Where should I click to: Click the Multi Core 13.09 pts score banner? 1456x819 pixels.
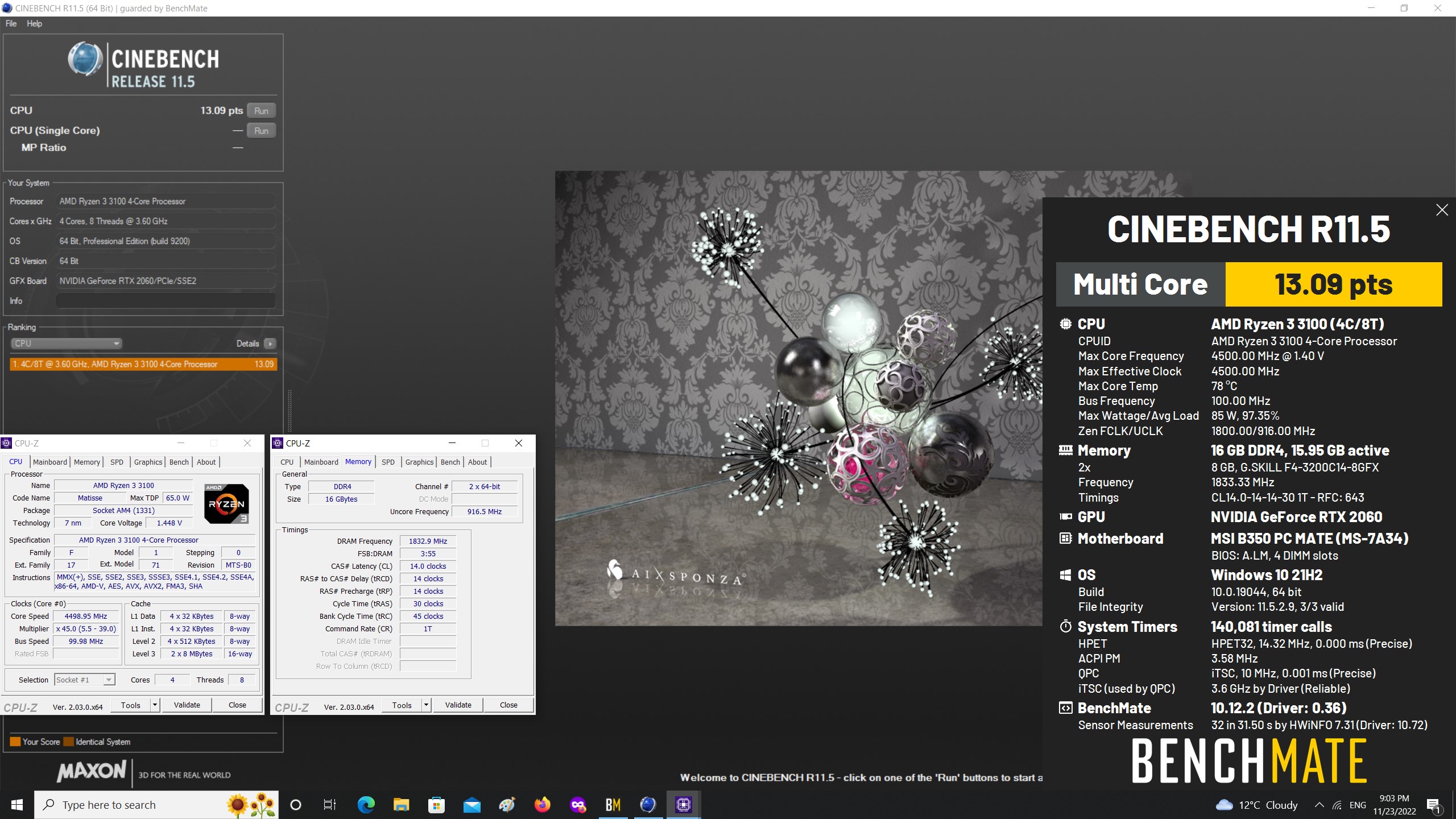point(1249,284)
